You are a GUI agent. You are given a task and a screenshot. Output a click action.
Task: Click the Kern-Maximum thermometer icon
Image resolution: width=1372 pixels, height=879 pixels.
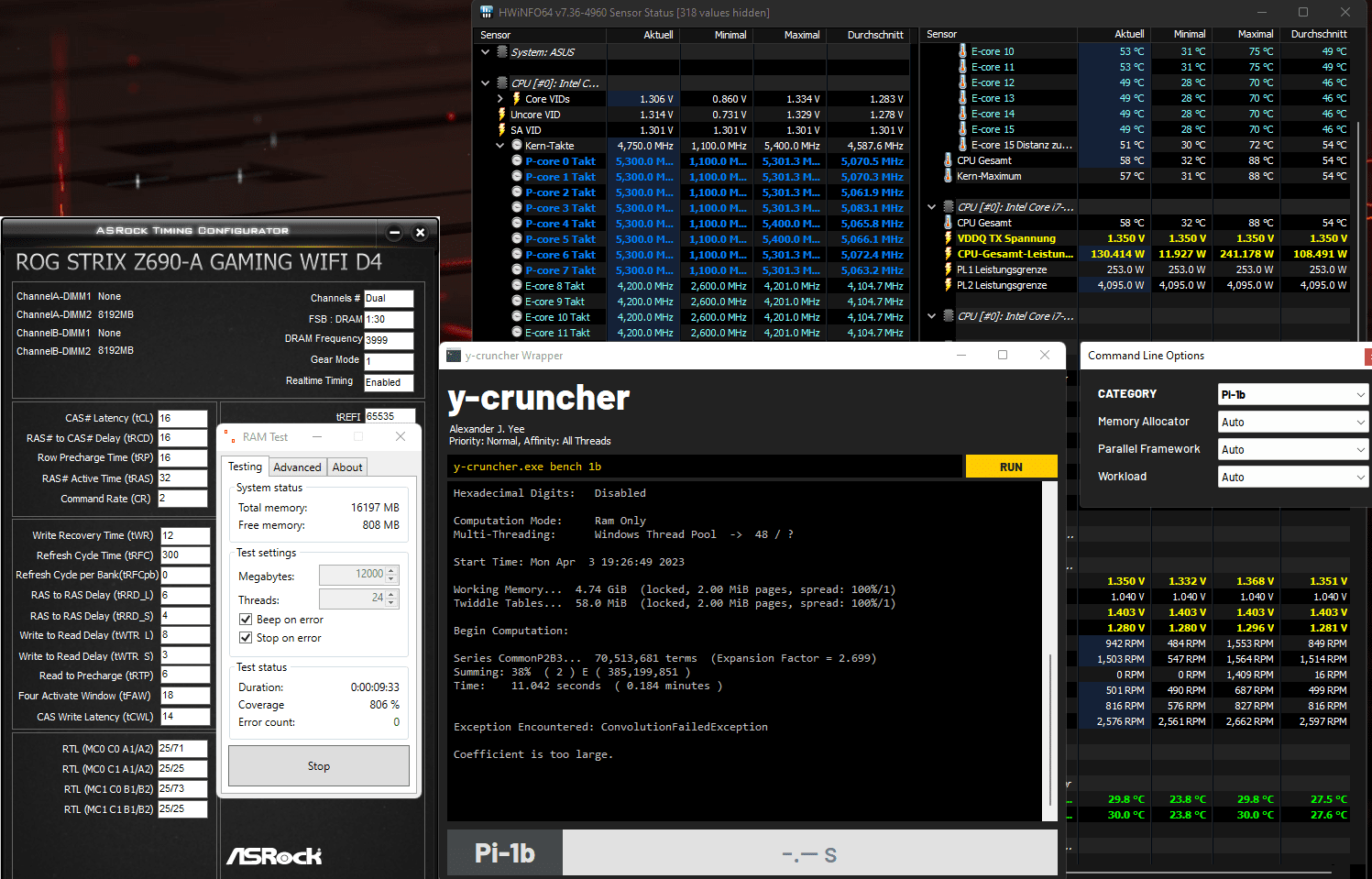[x=948, y=176]
